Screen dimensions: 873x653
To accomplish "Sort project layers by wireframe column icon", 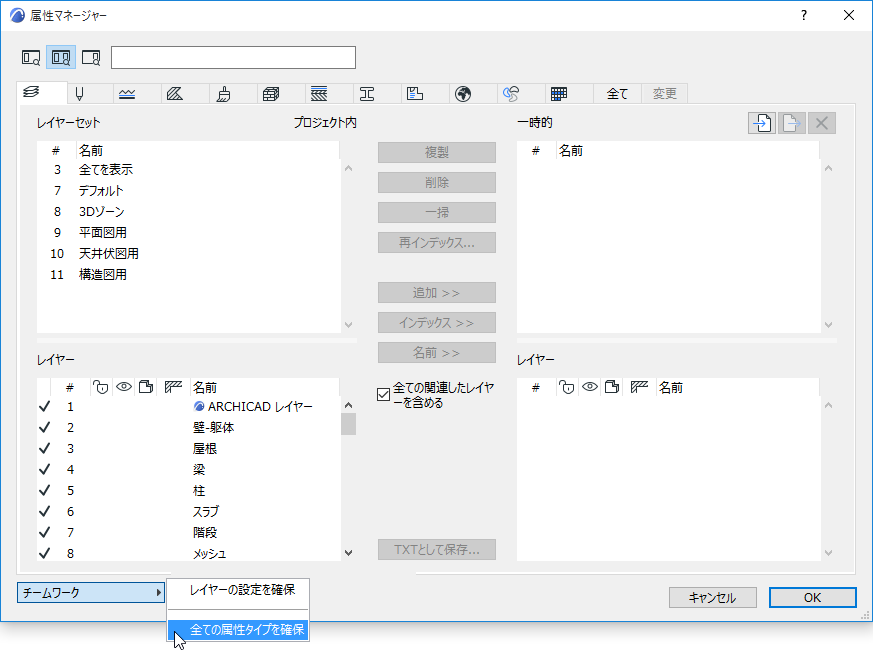I will (146, 387).
